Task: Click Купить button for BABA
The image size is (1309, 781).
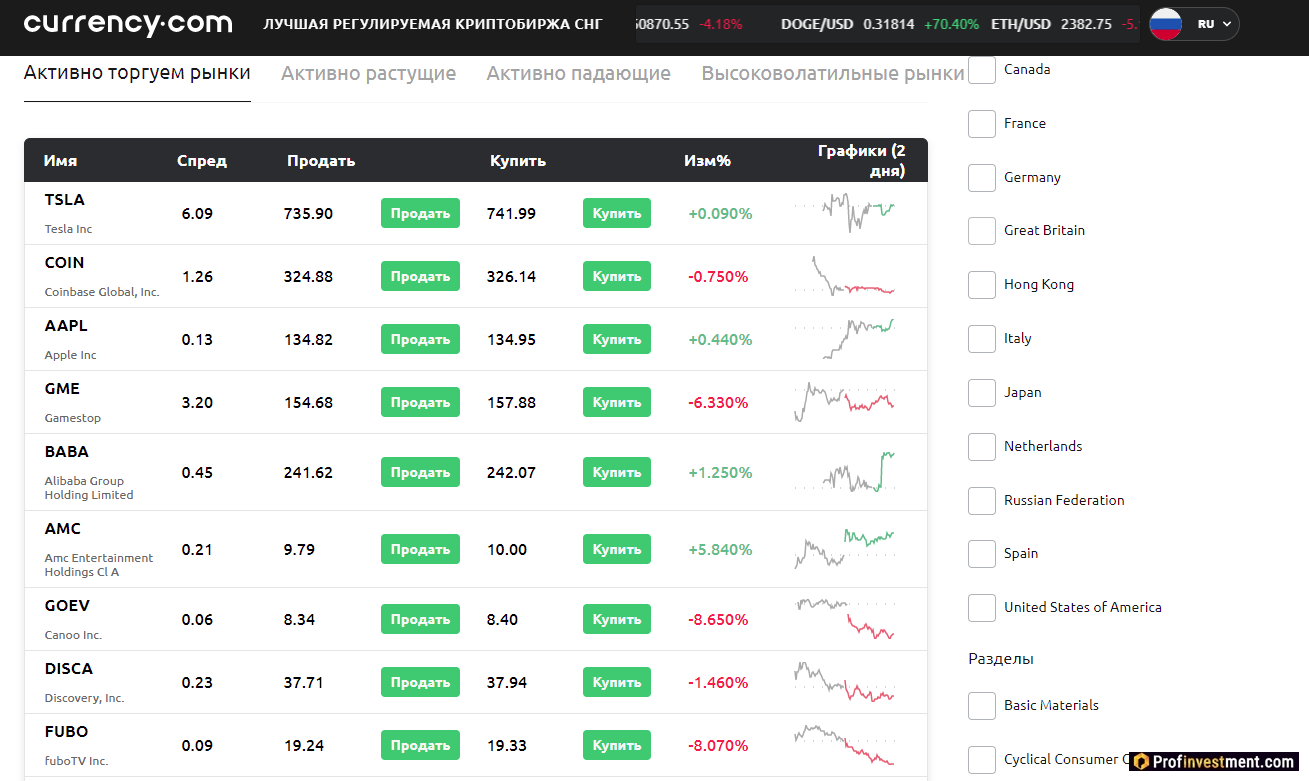Action: point(617,472)
